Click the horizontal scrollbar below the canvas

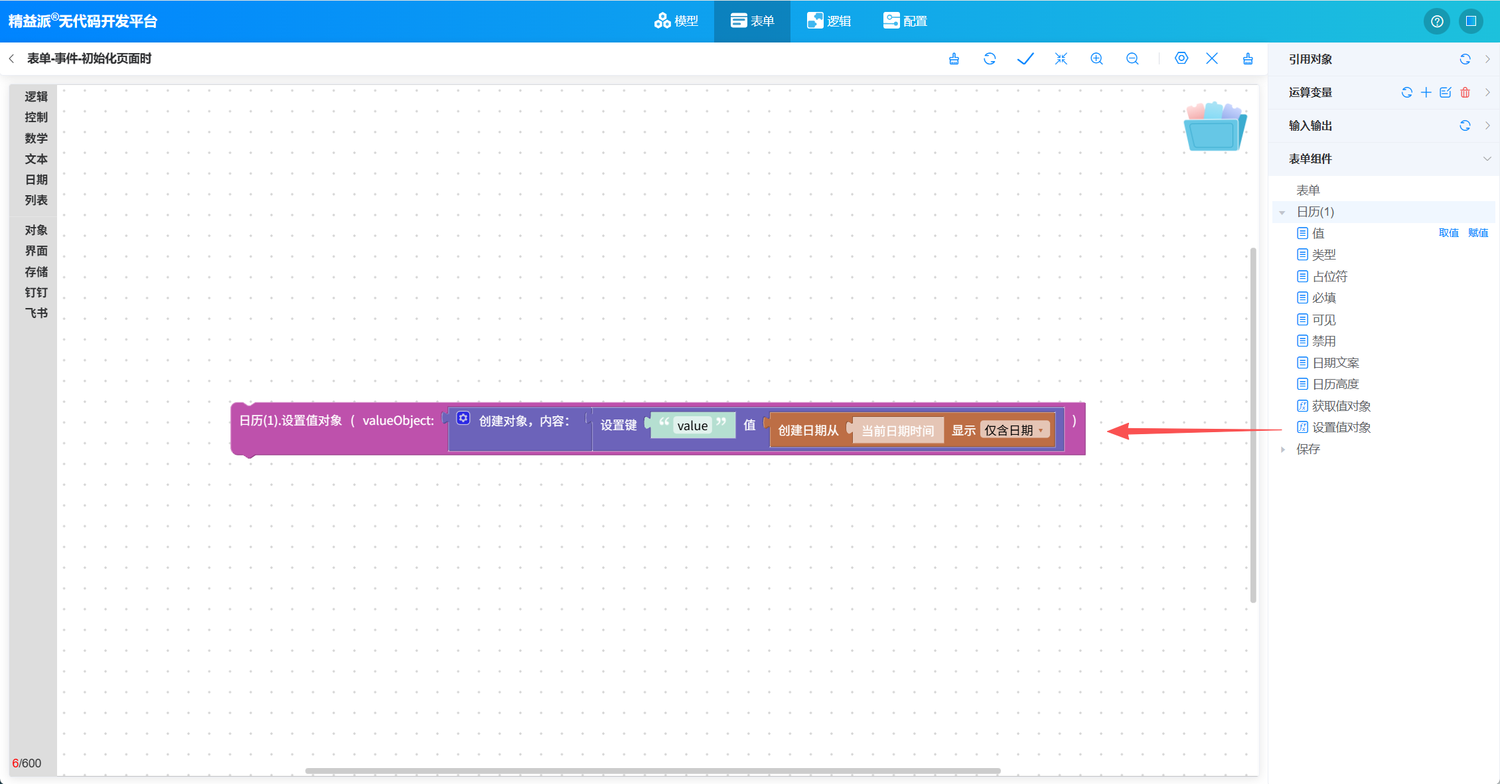652,771
